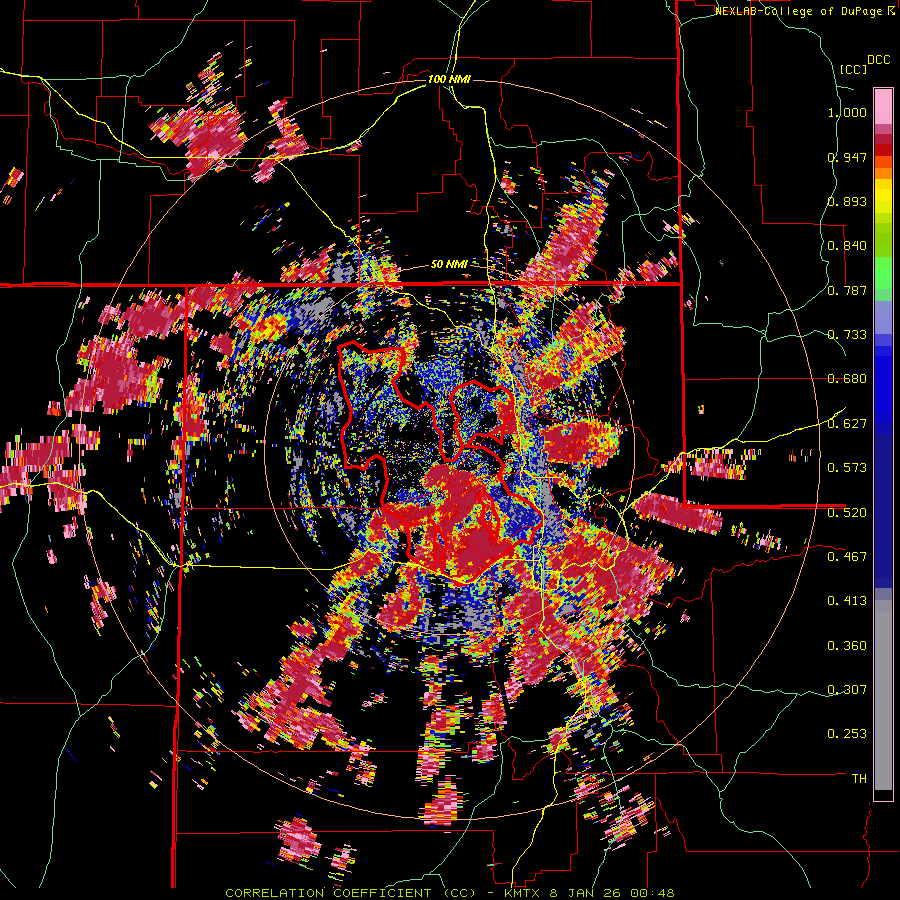Click the 0.893 value on the color scale
Viewport: 900px width, 900px height.
847,201
